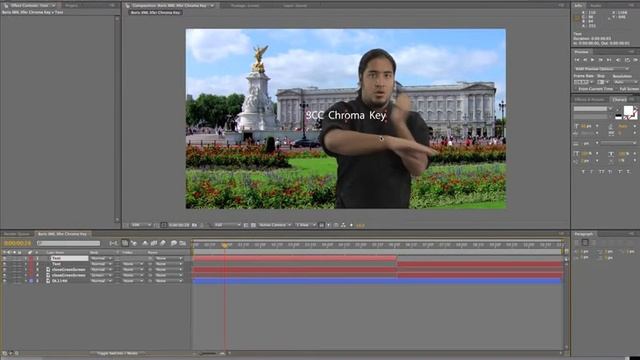Jump to last frame in Preview panel
The image size is (640, 360).
point(609,60)
